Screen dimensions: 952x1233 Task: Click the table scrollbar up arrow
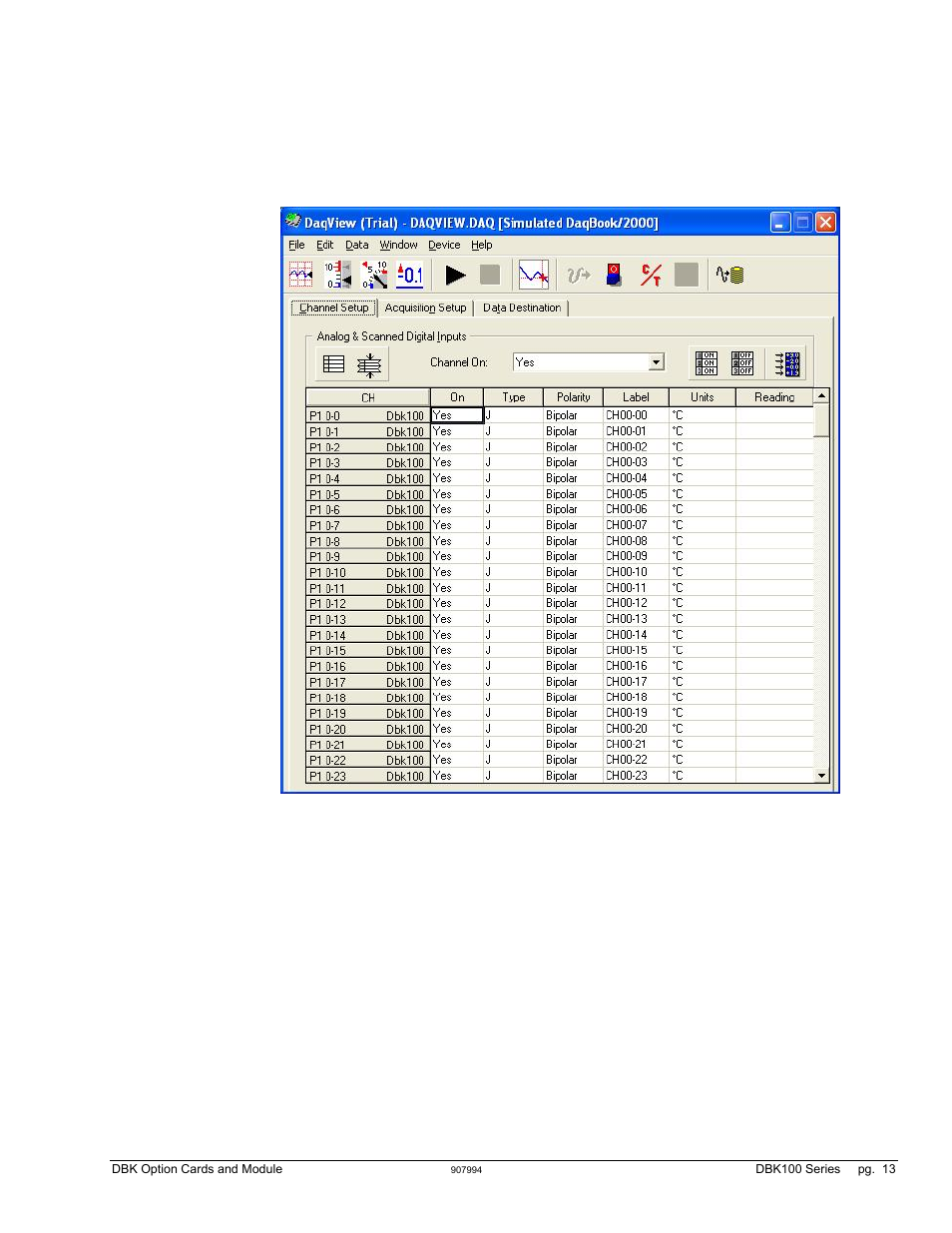pos(821,396)
